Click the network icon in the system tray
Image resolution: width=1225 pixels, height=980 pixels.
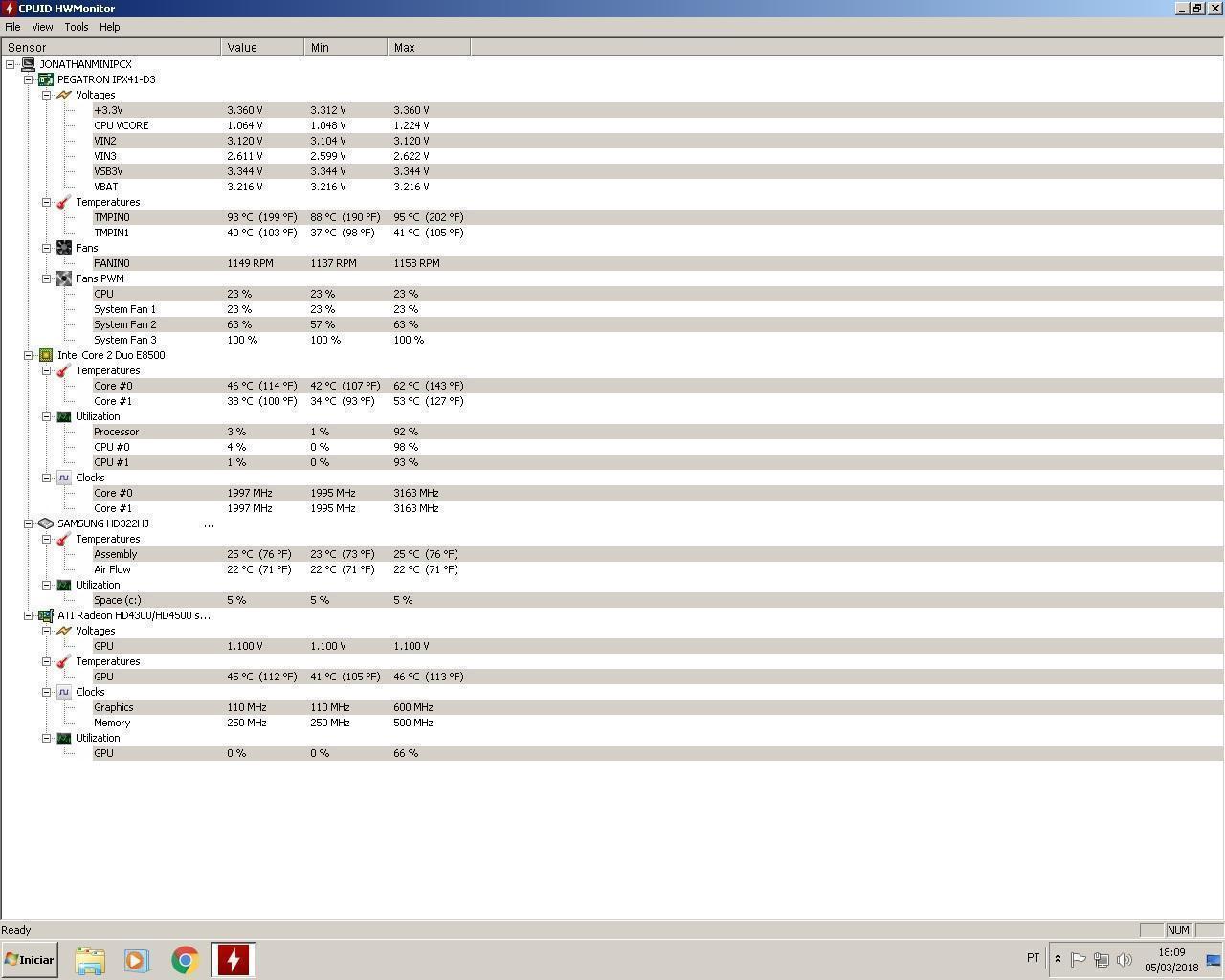point(1102,959)
